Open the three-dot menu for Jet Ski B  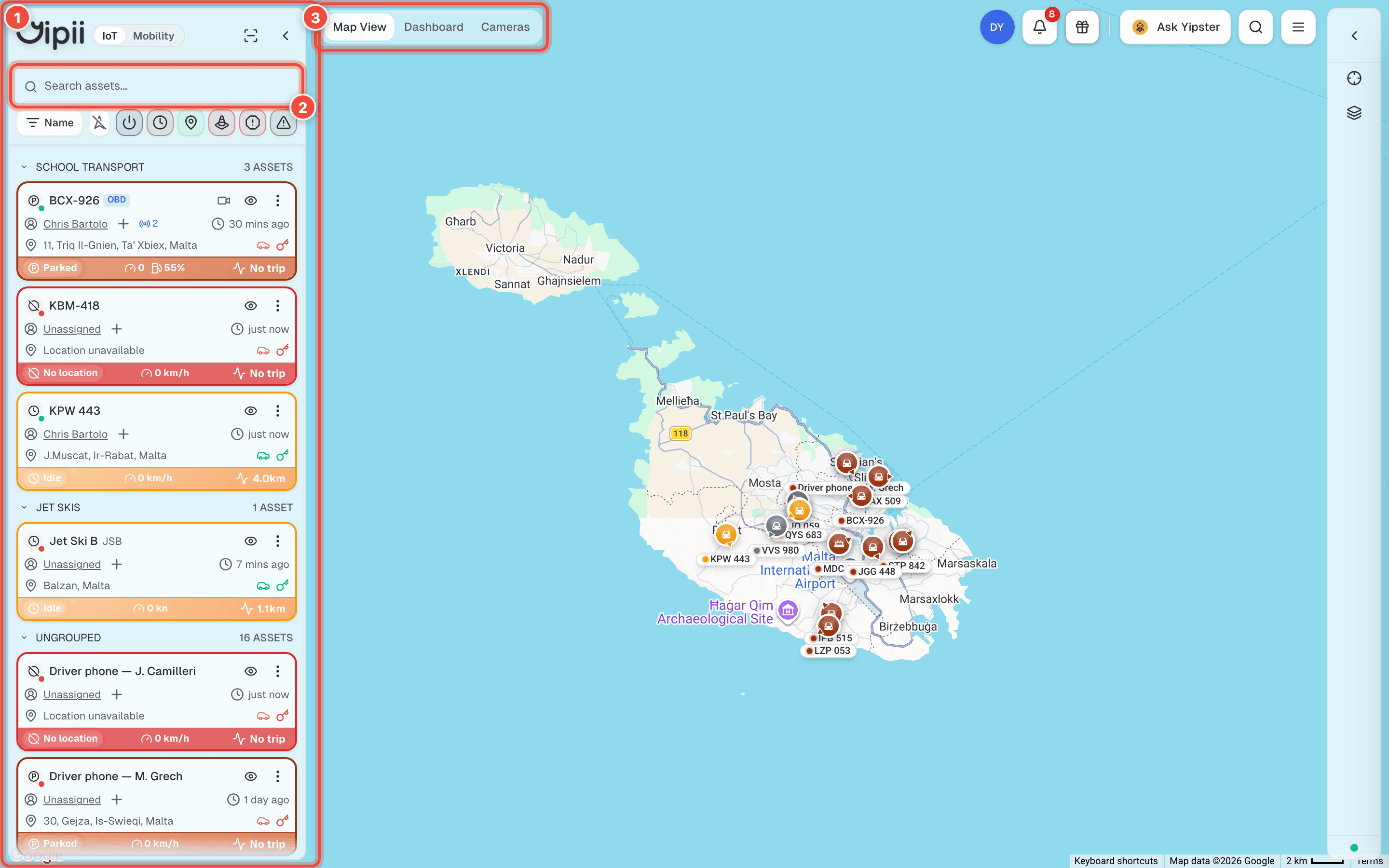pyautogui.click(x=278, y=541)
